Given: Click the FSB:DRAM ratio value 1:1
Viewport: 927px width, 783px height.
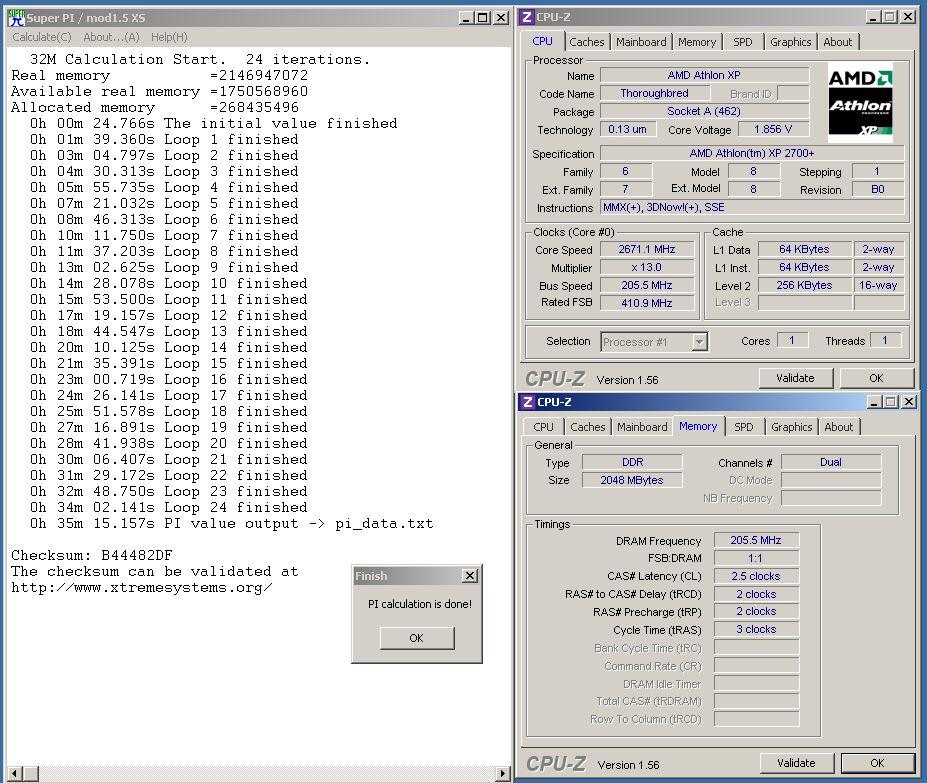Looking at the screenshot, I should click(x=756, y=558).
